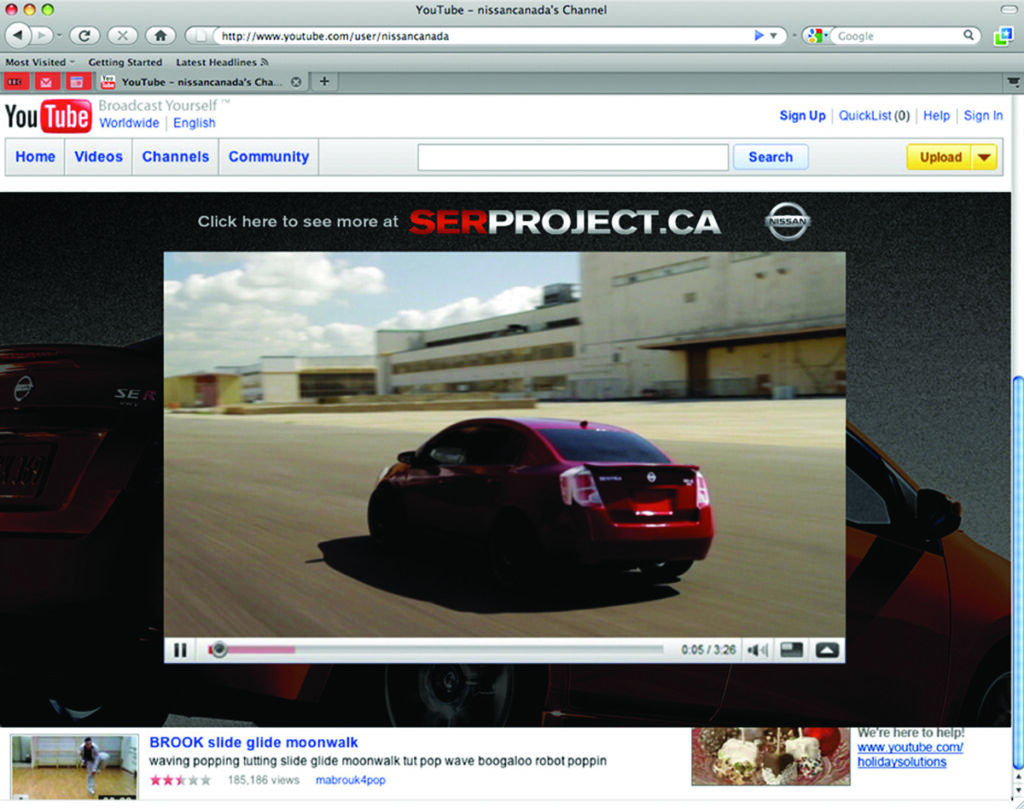The image size is (1024, 809).
Task: Focus the address bar with nissancanada URL
Action: pyautogui.click(x=483, y=36)
